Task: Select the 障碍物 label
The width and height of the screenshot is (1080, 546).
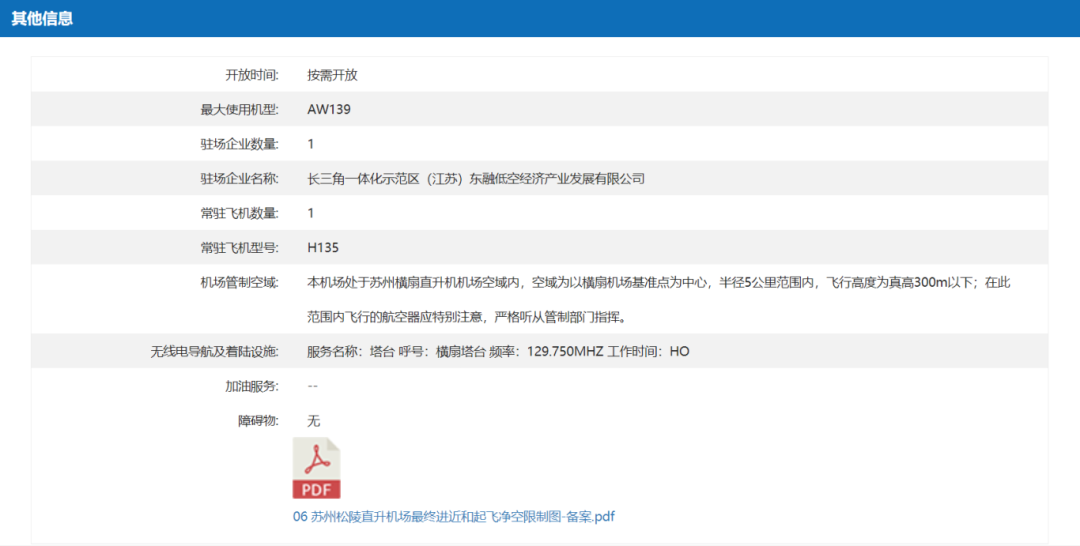Action: pyautogui.click(x=257, y=421)
